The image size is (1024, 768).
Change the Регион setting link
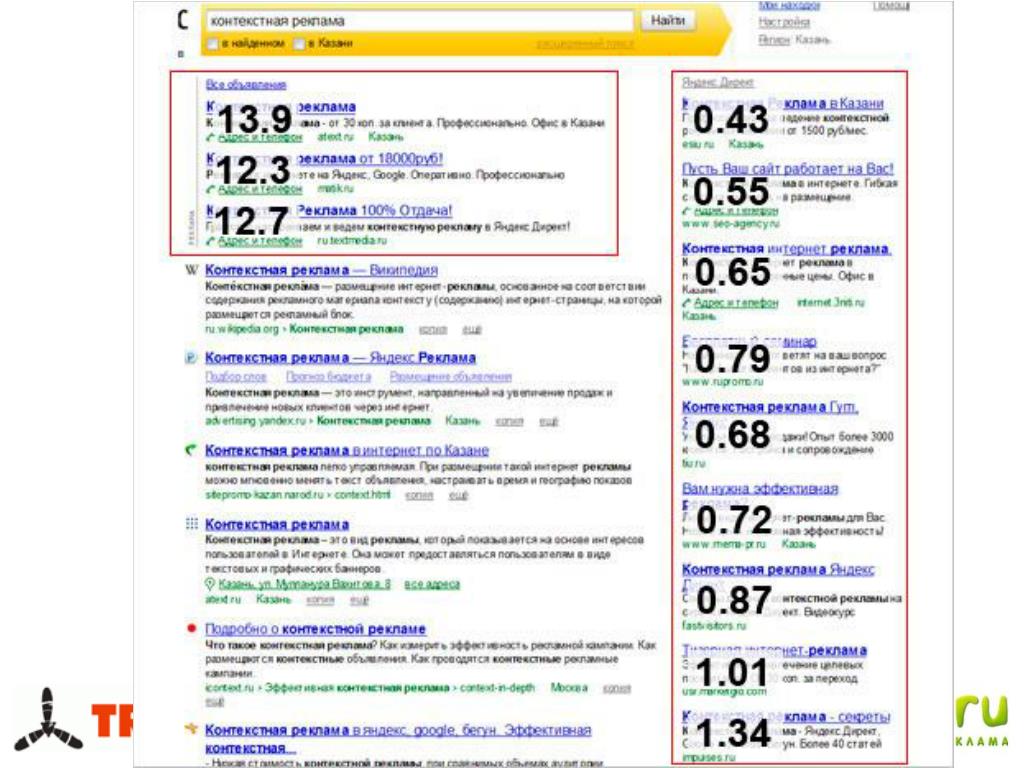(x=775, y=40)
